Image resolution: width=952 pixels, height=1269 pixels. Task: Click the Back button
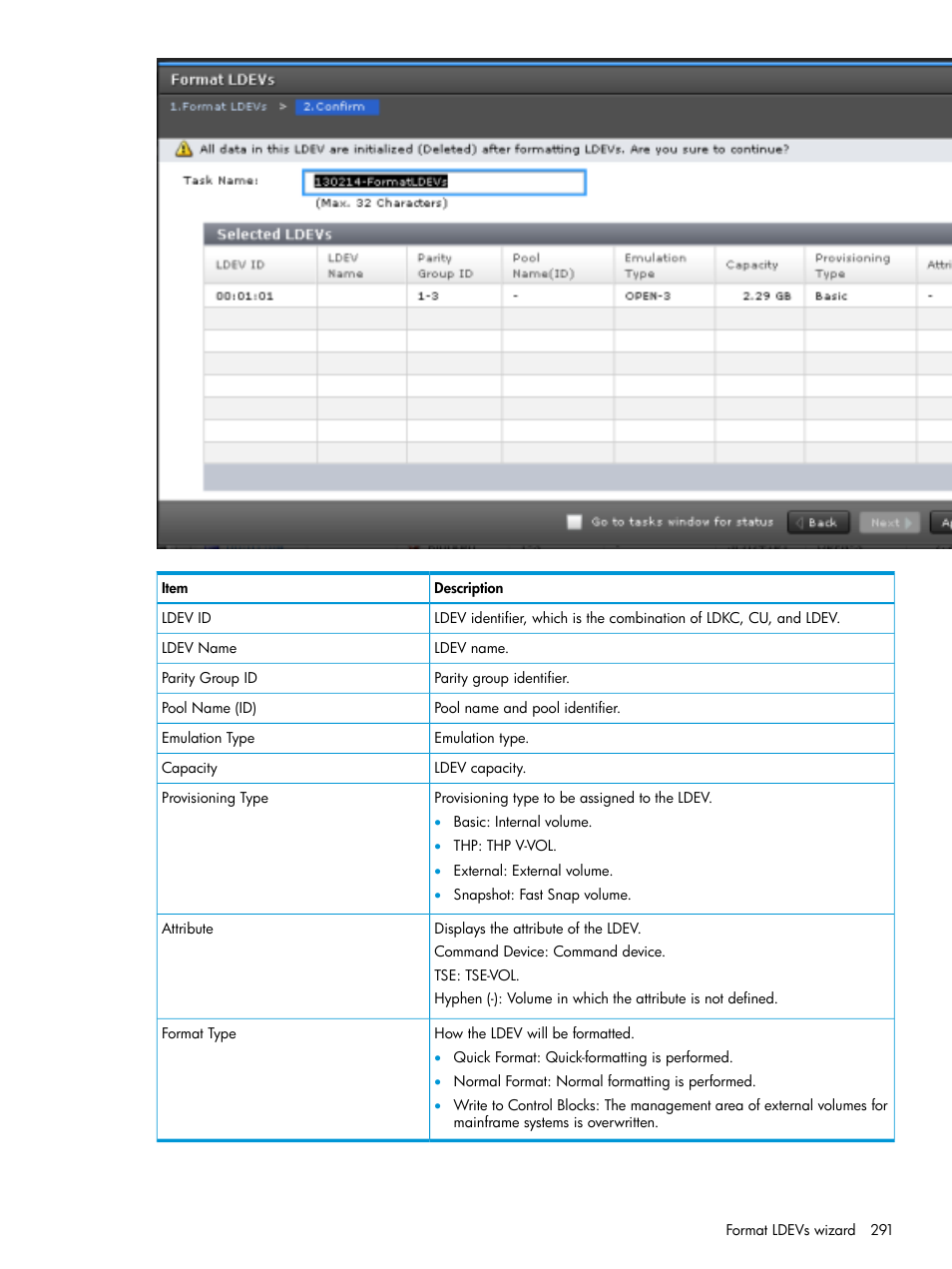point(818,522)
